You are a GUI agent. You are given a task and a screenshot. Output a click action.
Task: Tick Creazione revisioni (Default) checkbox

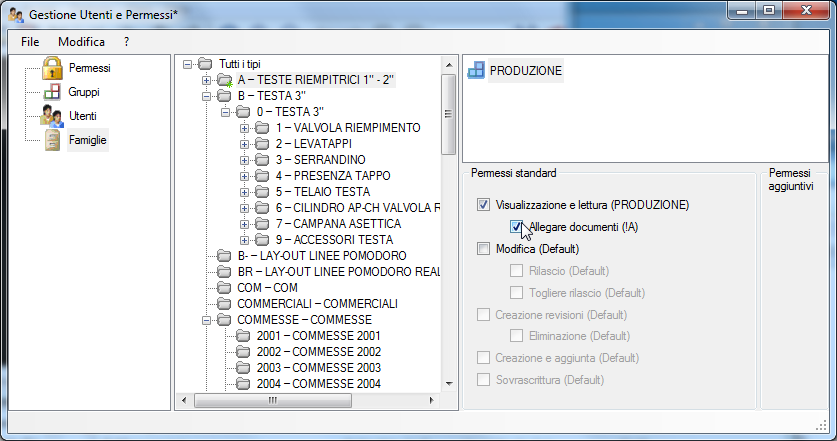(x=484, y=314)
